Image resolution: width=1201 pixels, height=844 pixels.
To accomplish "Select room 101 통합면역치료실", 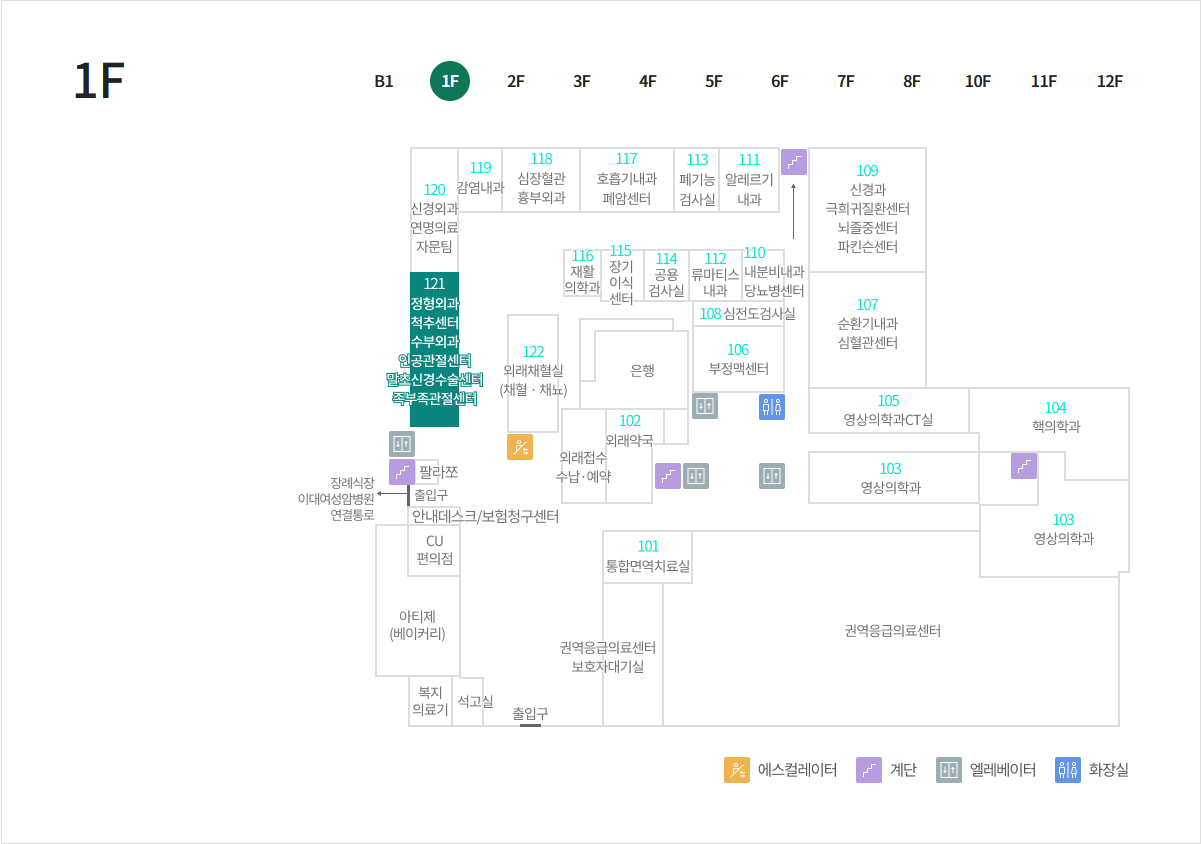I will pos(648,556).
